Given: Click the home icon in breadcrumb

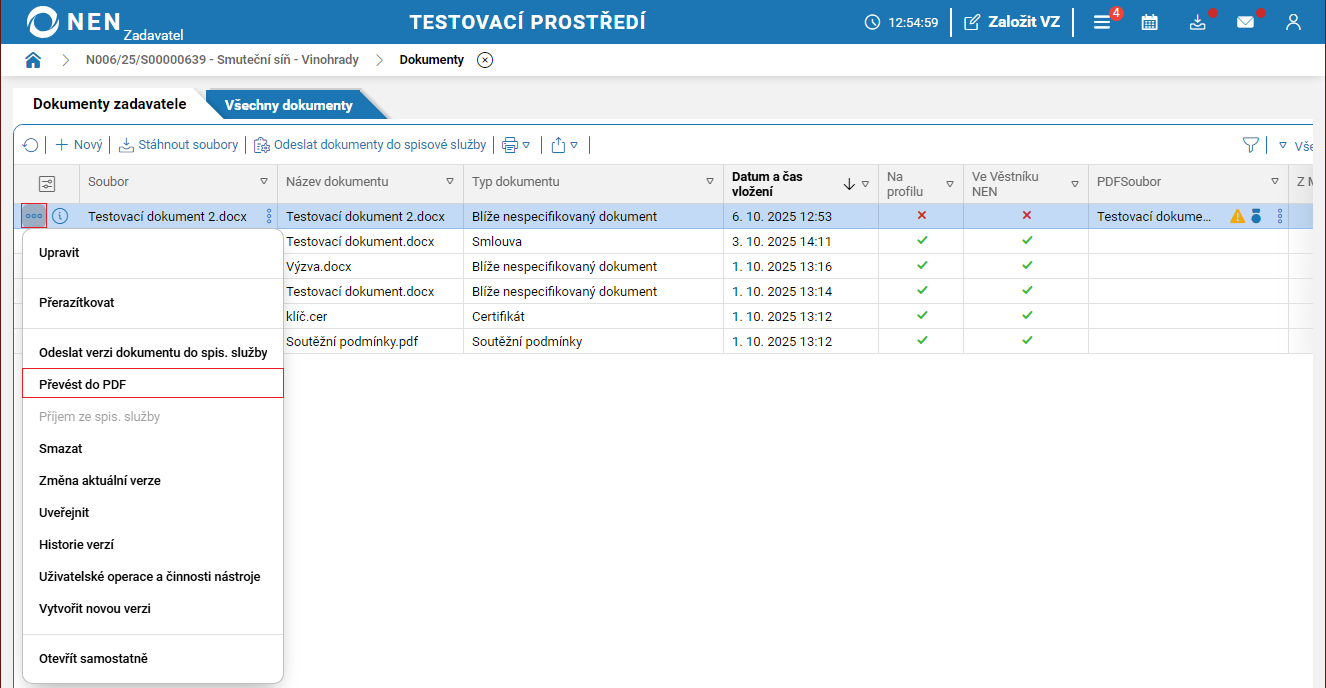Looking at the screenshot, I should tap(33, 60).
